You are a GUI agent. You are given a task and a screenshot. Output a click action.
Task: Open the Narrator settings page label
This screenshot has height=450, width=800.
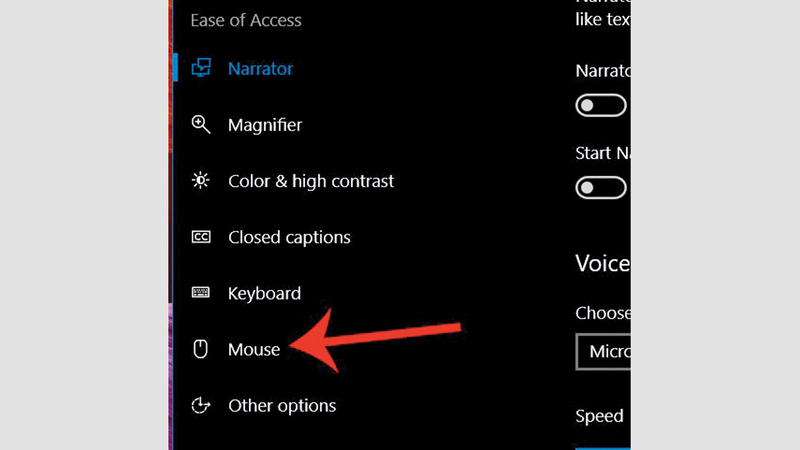point(260,69)
